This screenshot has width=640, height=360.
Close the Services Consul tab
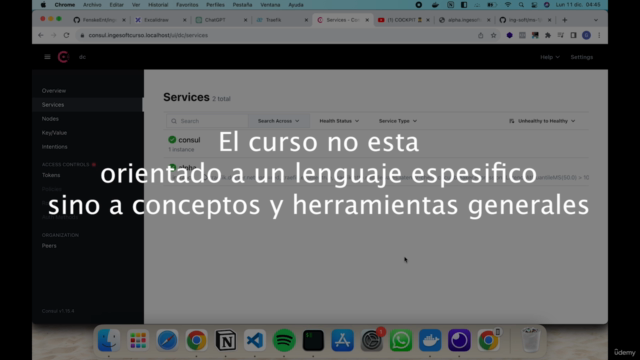coord(367,20)
